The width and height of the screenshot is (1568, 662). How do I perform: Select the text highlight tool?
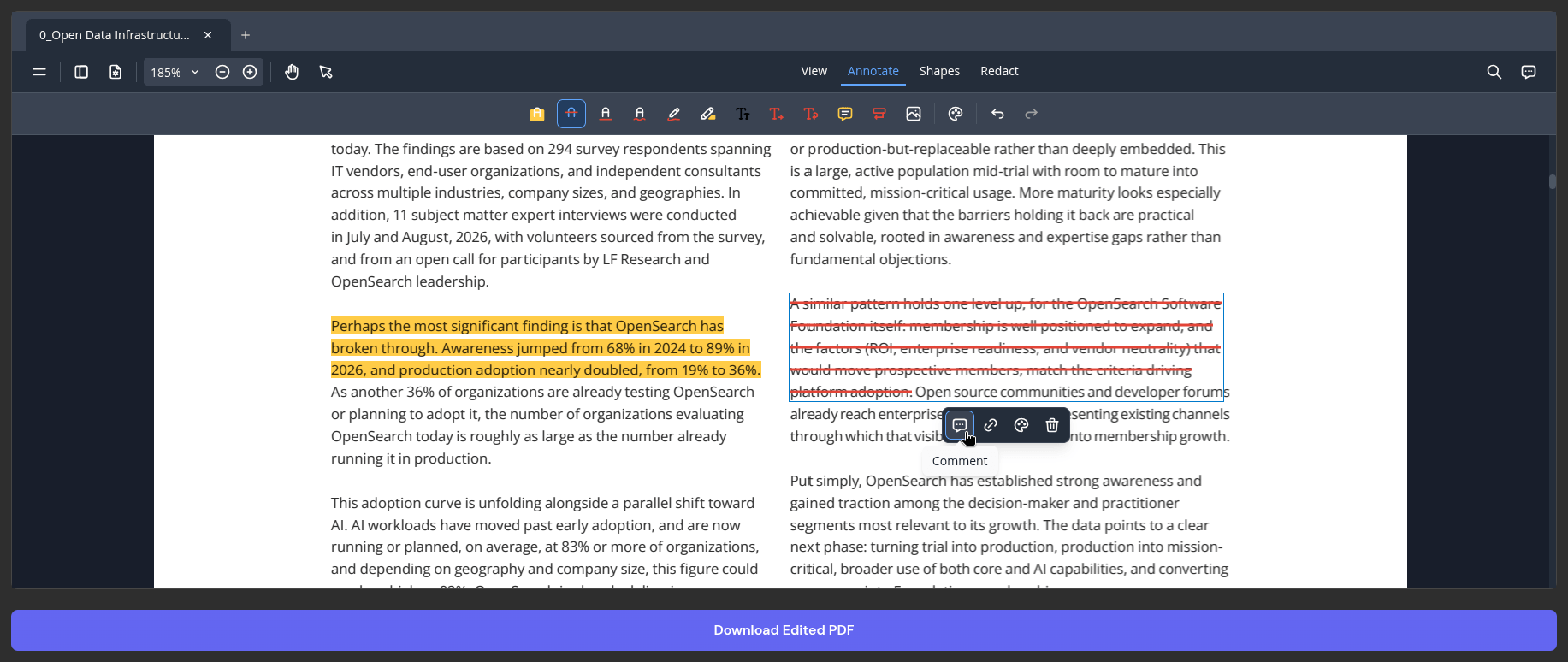(x=537, y=114)
